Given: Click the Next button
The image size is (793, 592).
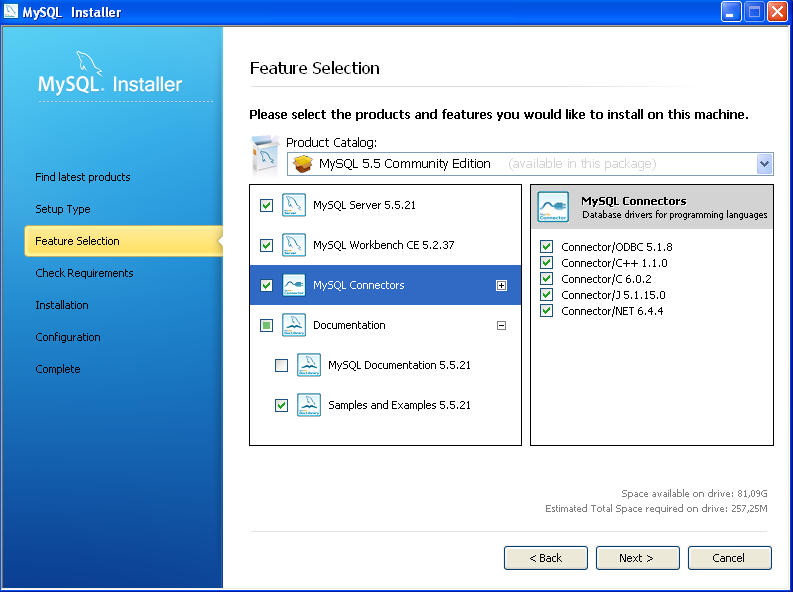Looking at the screenshot, I should pyautogui.click(x=638, y=558).
